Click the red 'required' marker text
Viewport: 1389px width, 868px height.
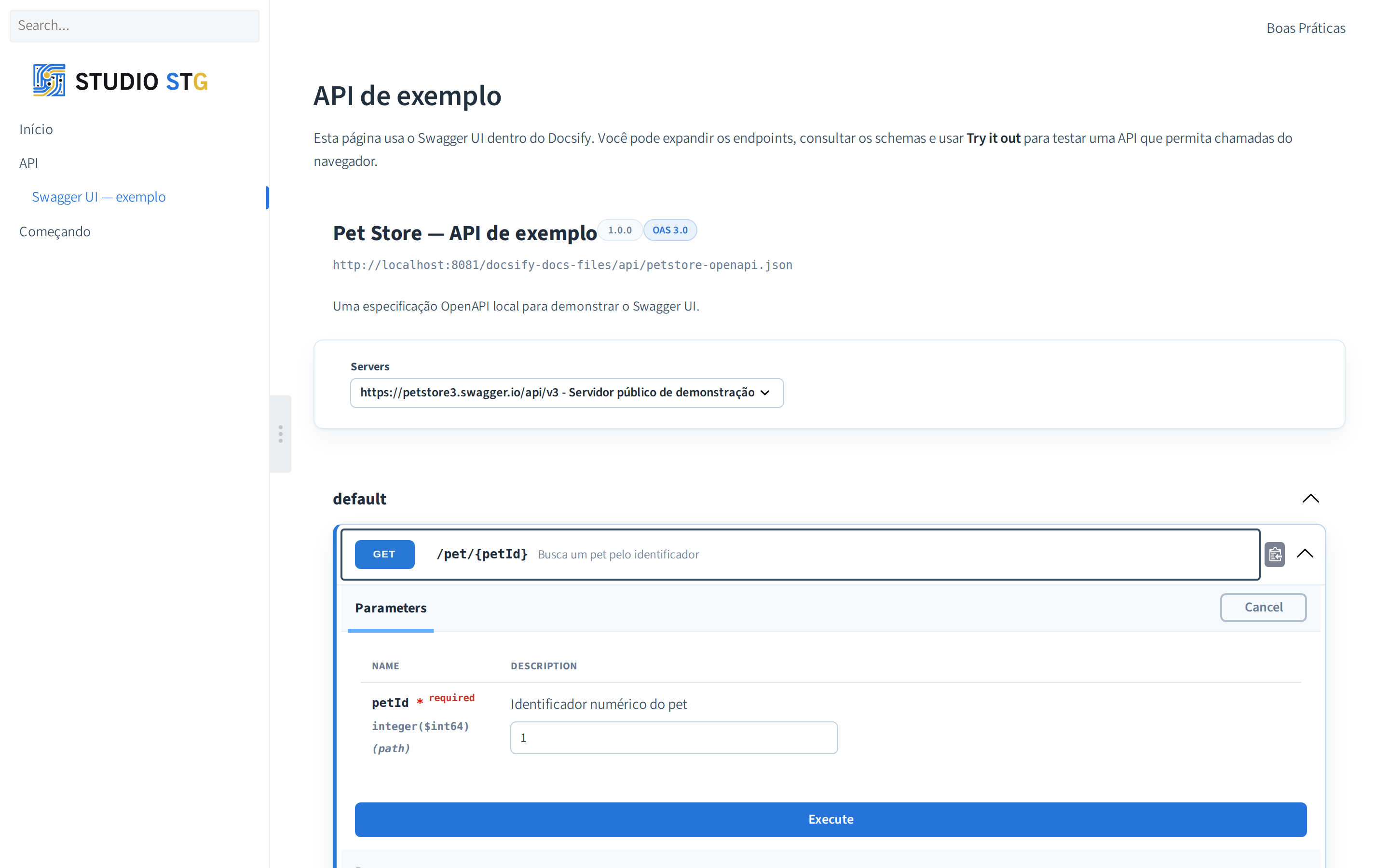(452, 698)
